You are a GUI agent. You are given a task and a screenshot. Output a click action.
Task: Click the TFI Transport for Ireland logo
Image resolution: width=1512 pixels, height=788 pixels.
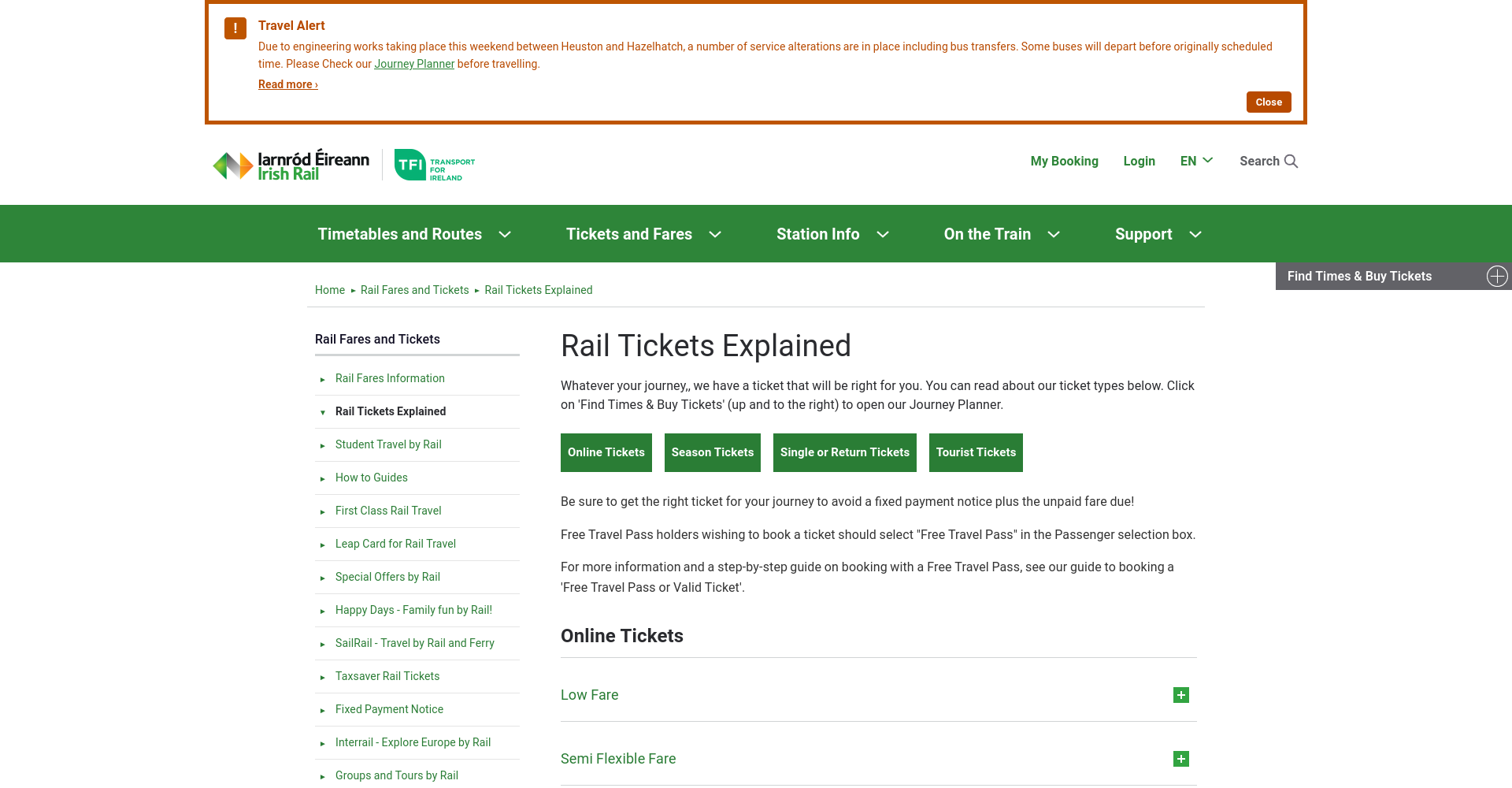pyautogui.click(x=434, y=165)
